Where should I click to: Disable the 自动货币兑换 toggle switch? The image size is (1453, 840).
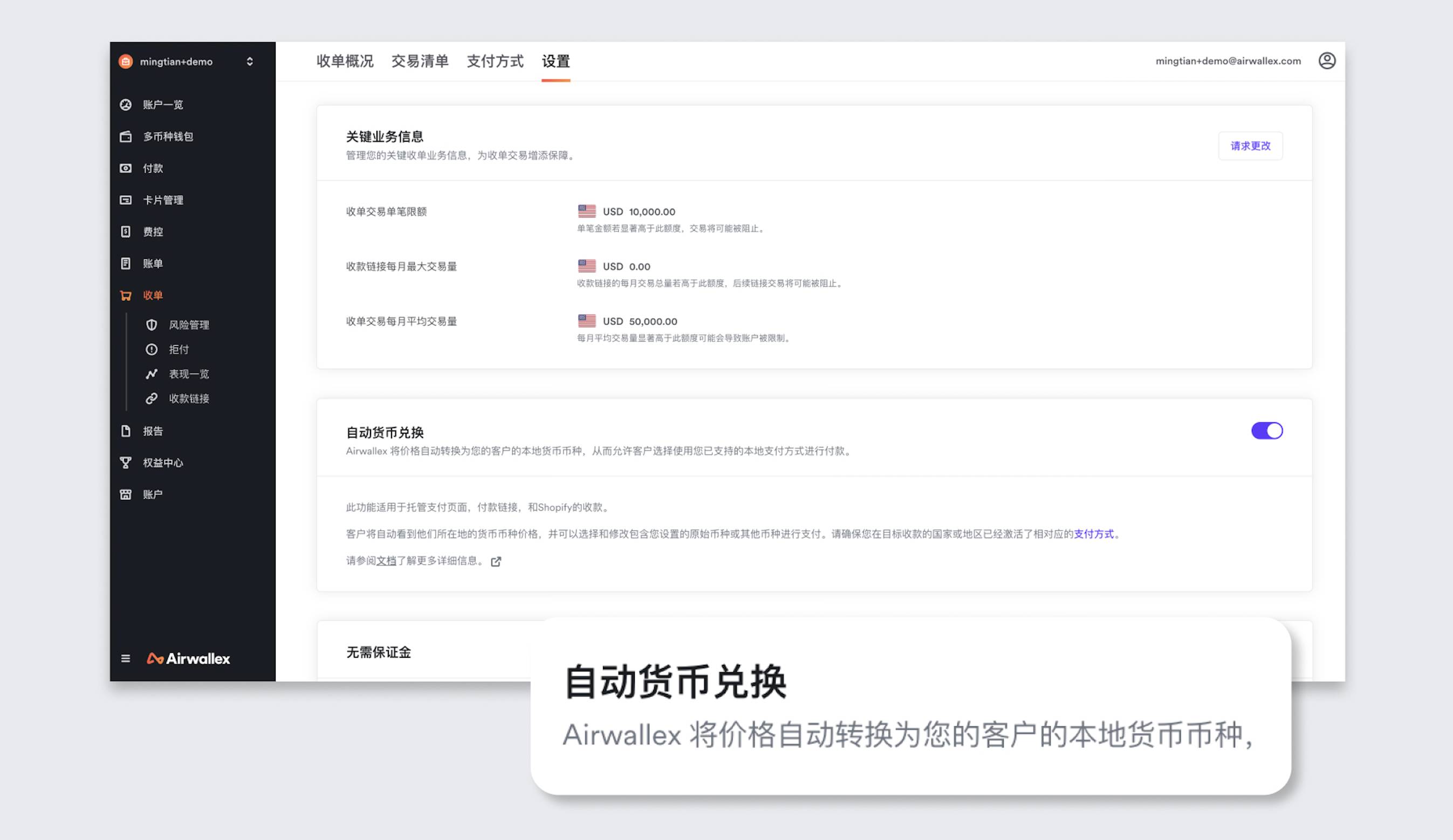click(x=1266, y=431)
